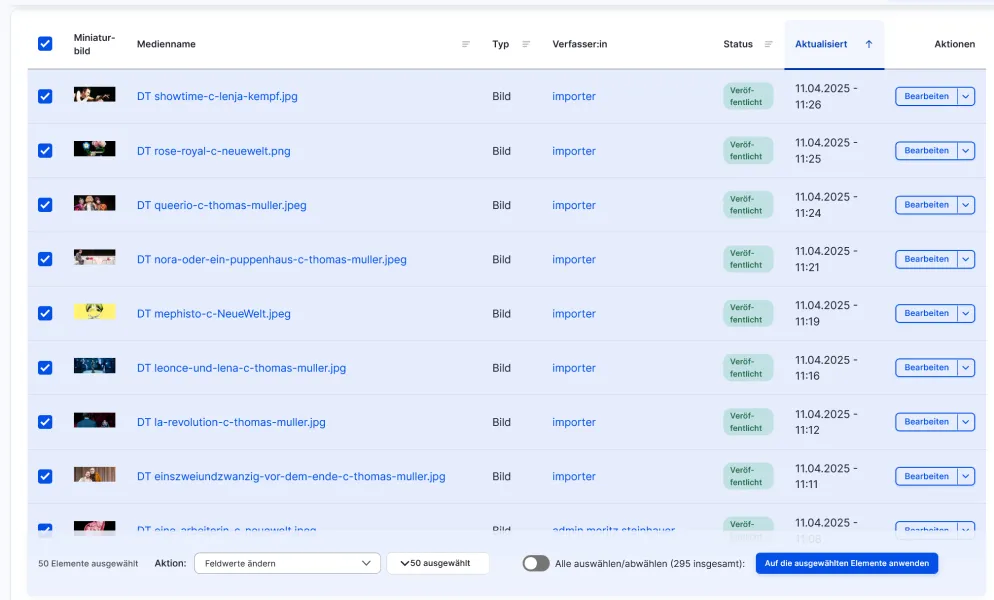The height and width of the screenshot is (600, 994).
Task: Expand actions arrow for leonce-und-lena row
Action: coord(965,368)
